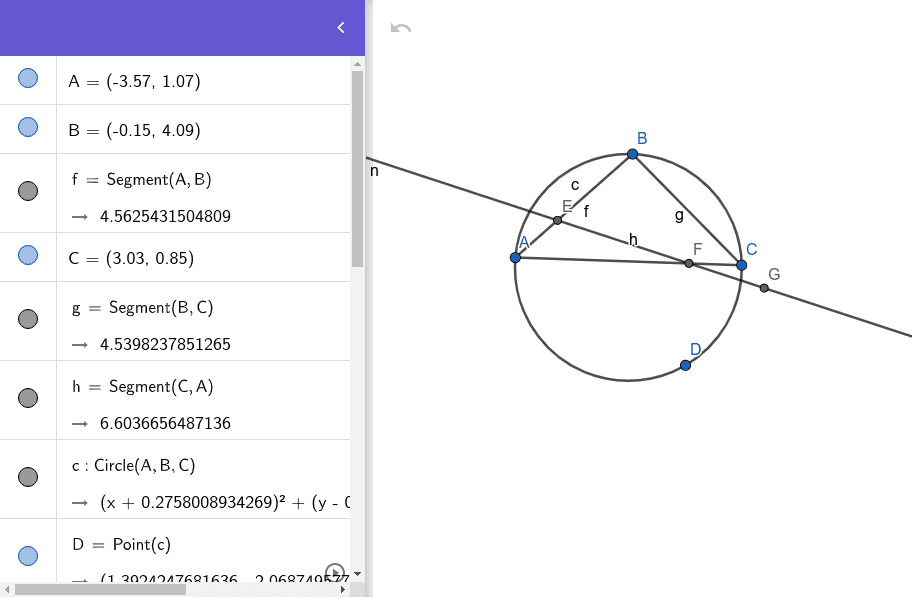Viewport: 914px width, 599px height.
Task: Select point F on segment AC
Action: [688, 263]
